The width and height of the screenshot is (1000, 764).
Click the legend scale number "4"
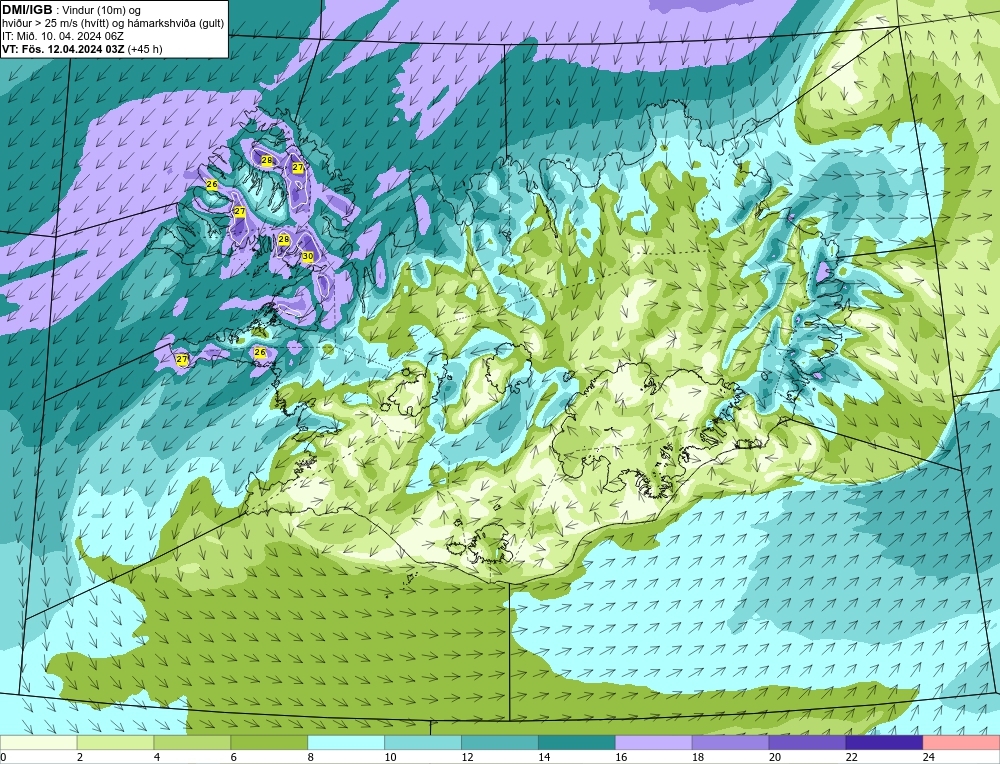coord(157,757)
